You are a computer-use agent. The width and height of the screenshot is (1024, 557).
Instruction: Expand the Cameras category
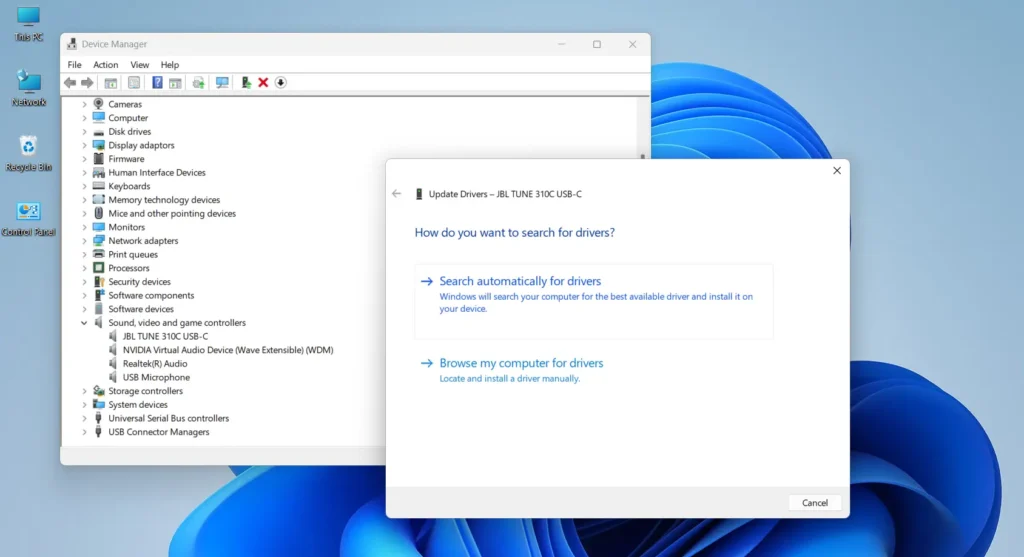pos(84,104)
